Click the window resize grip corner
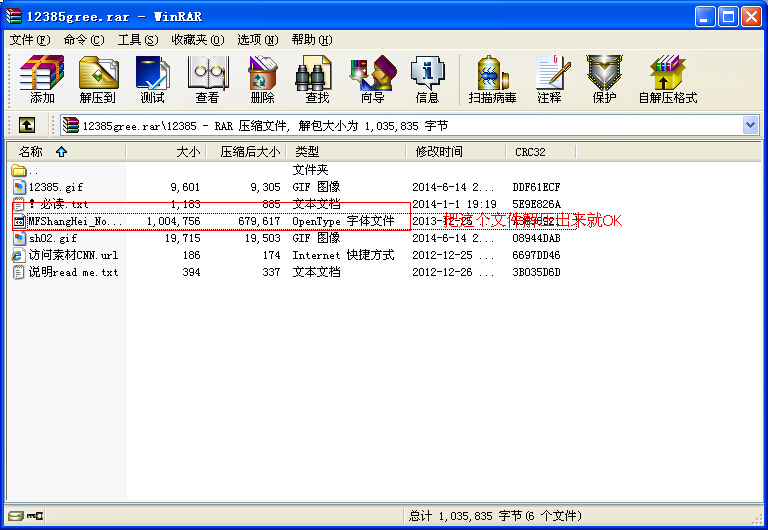 pyautogui.click(x=758, y=519)
